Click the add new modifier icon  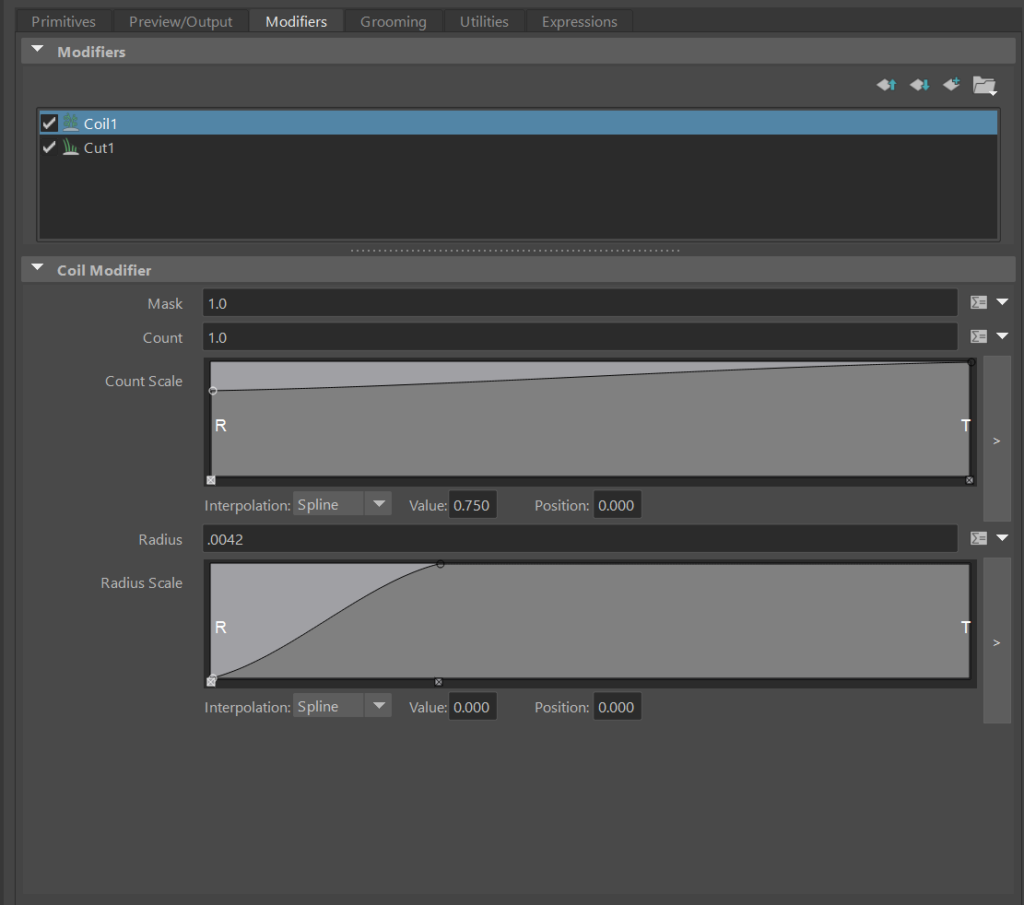tap(951, 85)
